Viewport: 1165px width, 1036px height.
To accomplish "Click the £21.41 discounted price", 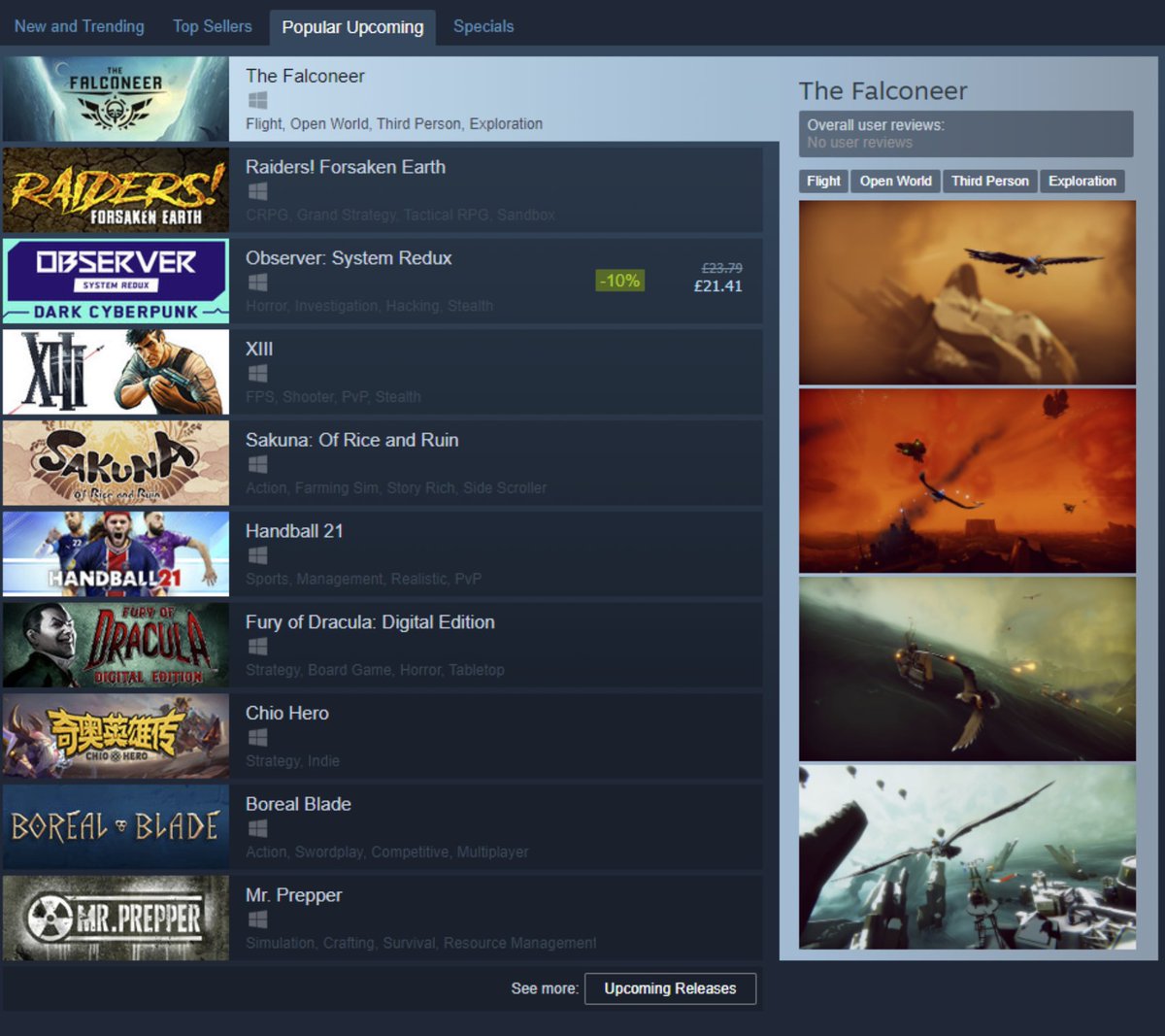I will tap(717, 286).
